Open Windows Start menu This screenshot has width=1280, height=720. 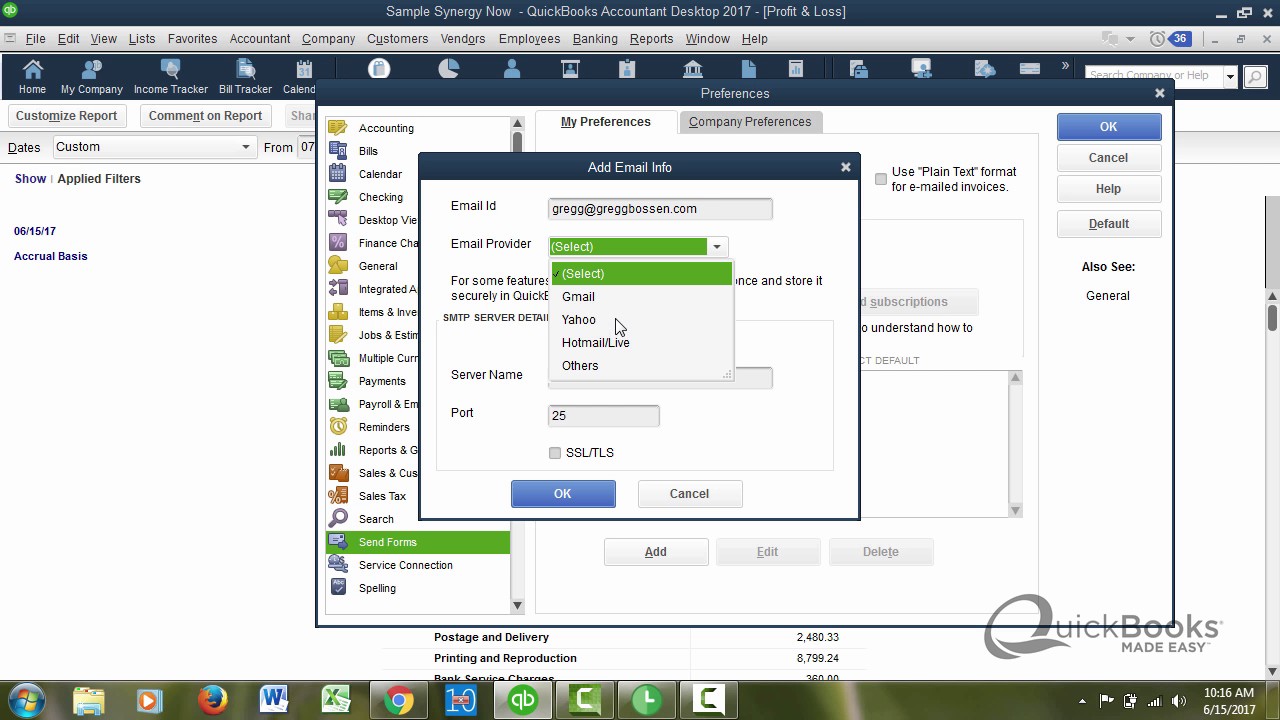coord(25,699)
